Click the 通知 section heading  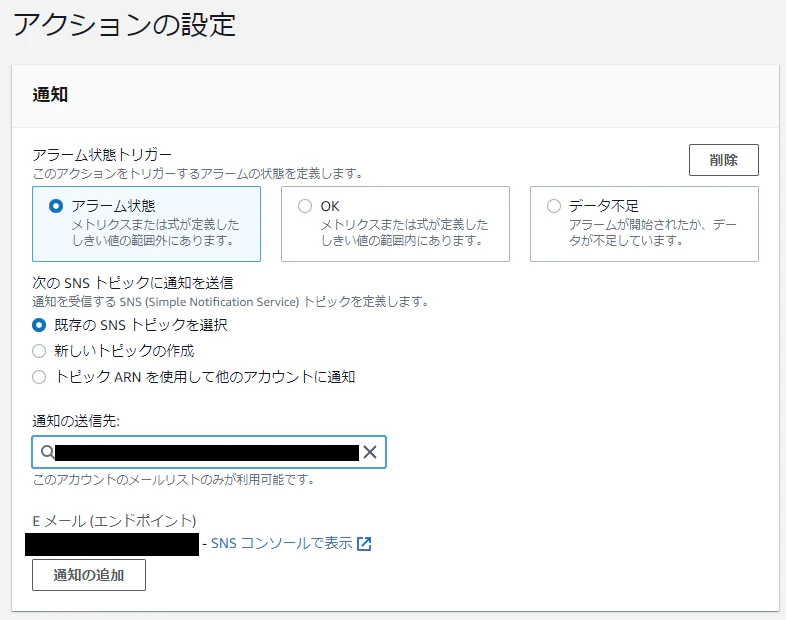[50, 95]
